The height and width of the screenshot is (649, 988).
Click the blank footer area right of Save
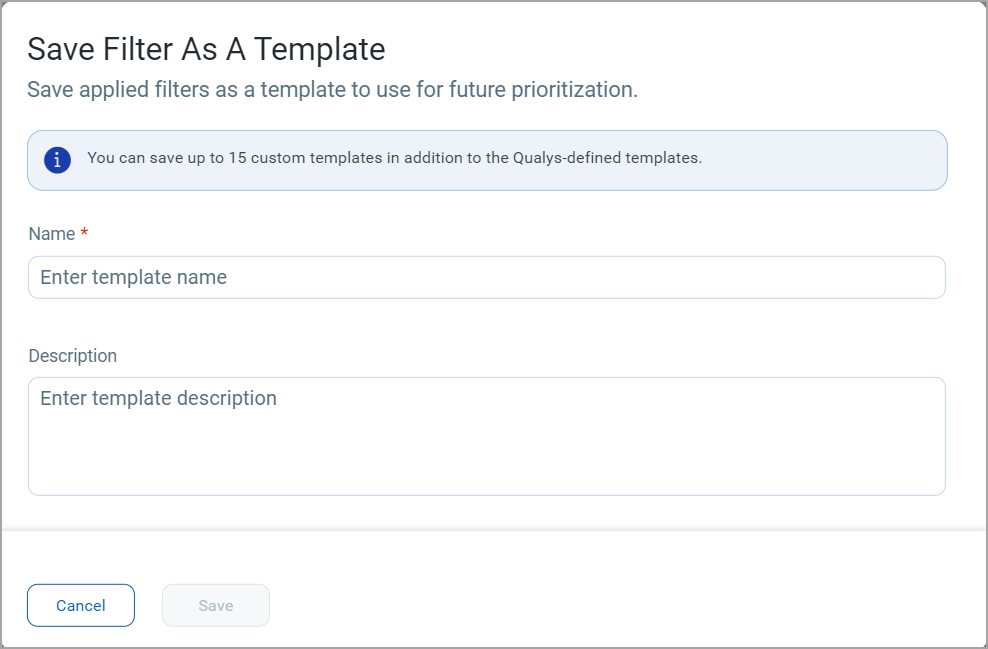[x=620, y=605]
